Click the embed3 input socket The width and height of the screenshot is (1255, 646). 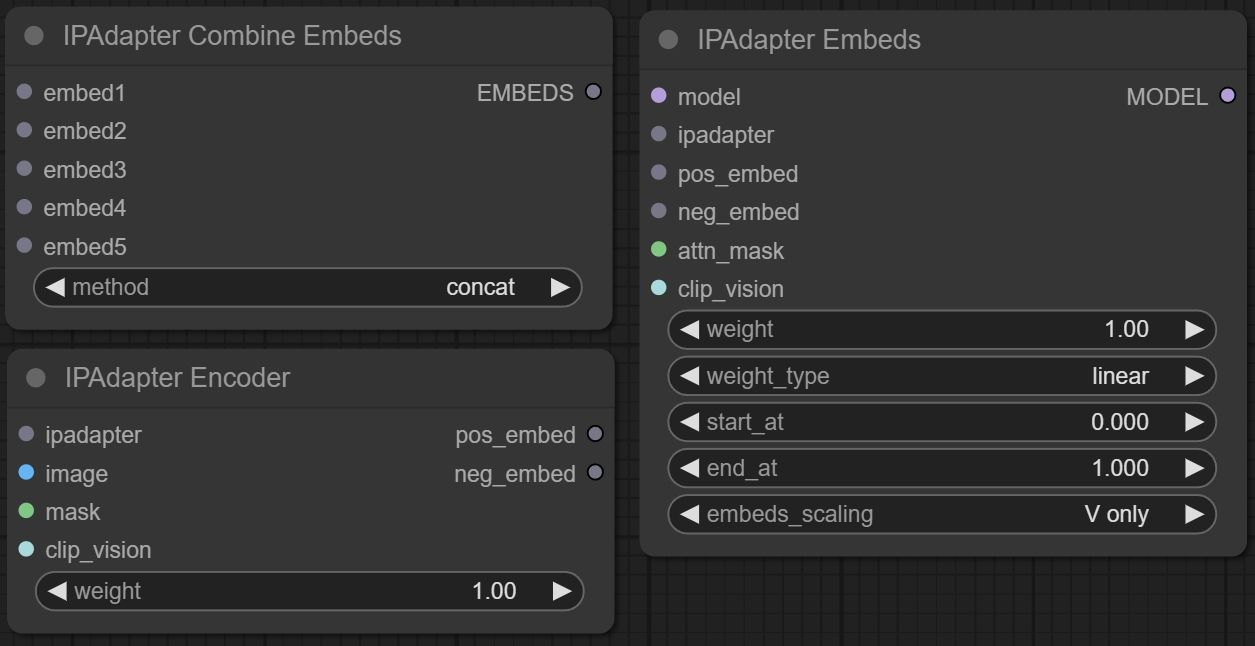24,169
